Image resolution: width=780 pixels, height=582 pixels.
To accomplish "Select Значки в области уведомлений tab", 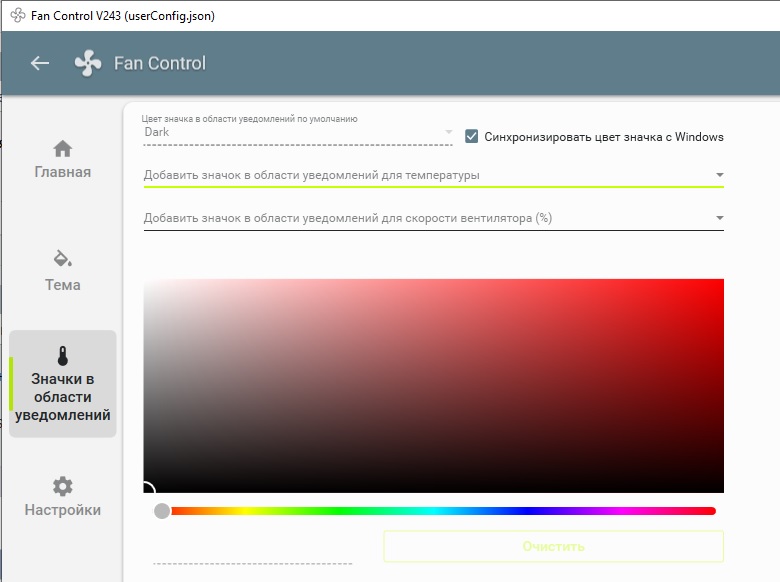I will [x=63, y=384].
